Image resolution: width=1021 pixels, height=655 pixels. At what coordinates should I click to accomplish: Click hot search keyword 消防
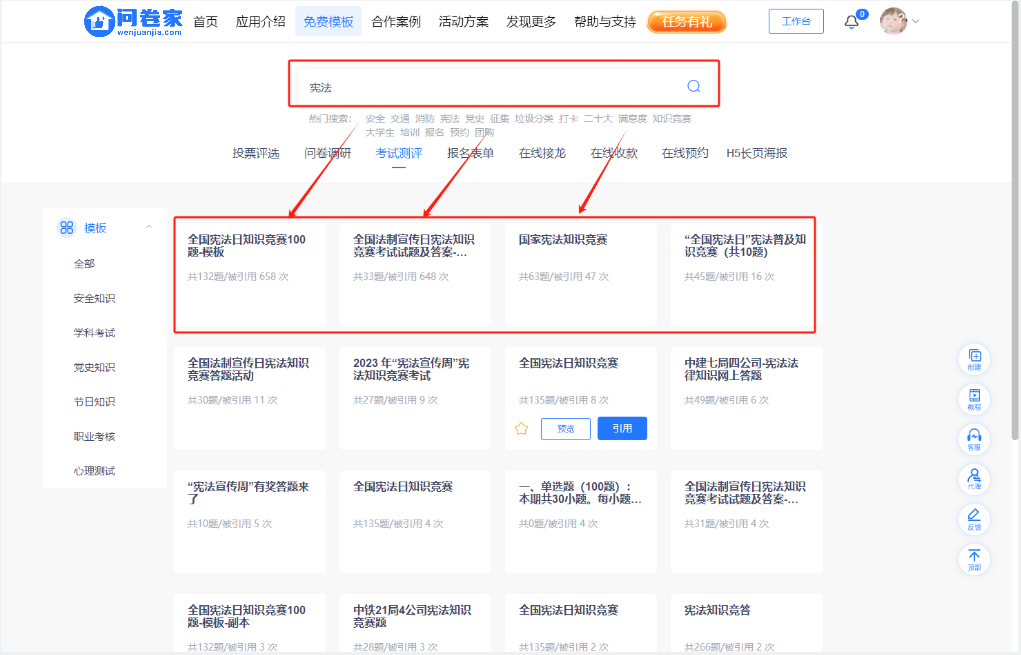425,118
